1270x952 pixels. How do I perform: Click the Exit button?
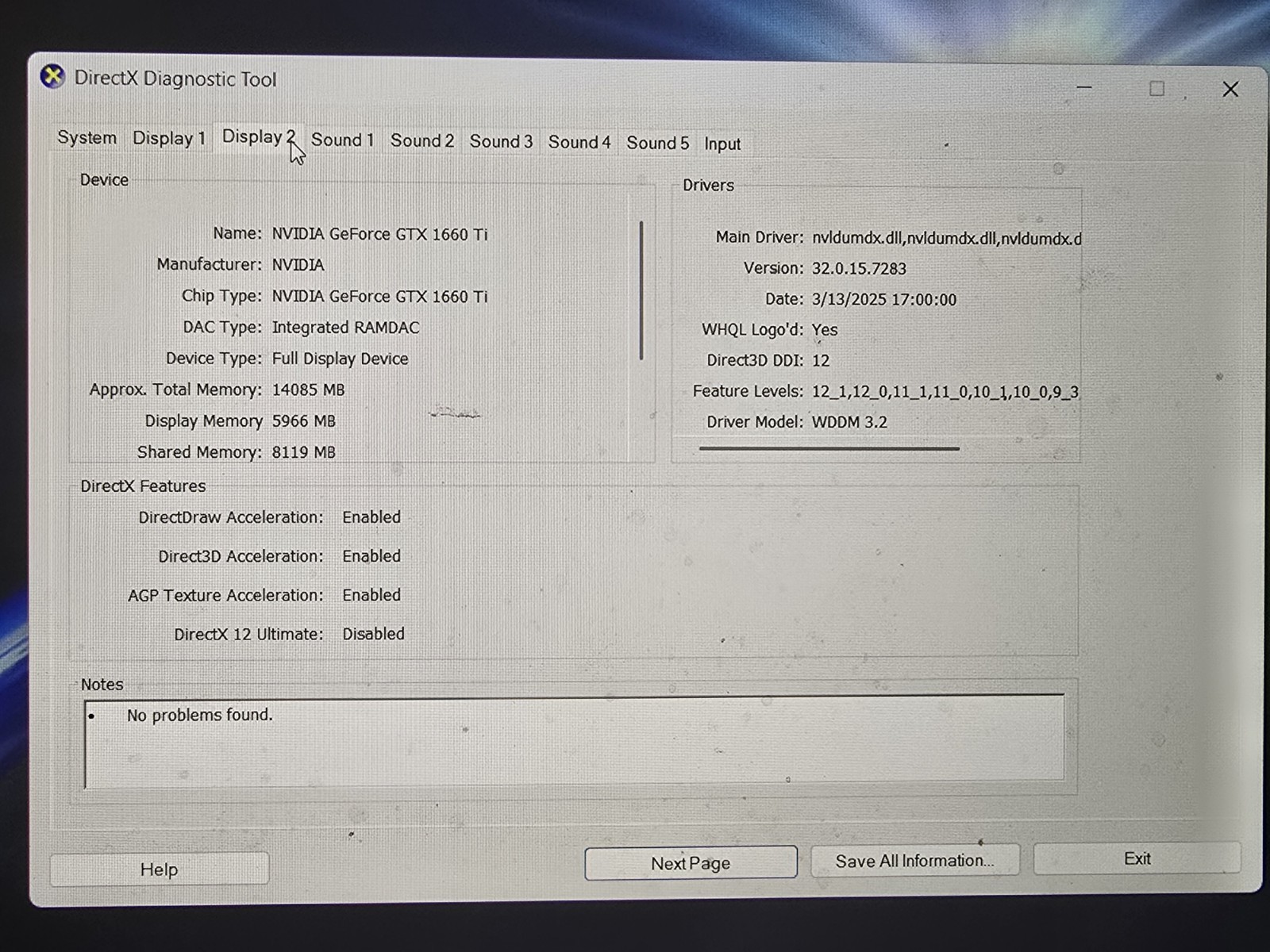click(x=1137, y=858)
